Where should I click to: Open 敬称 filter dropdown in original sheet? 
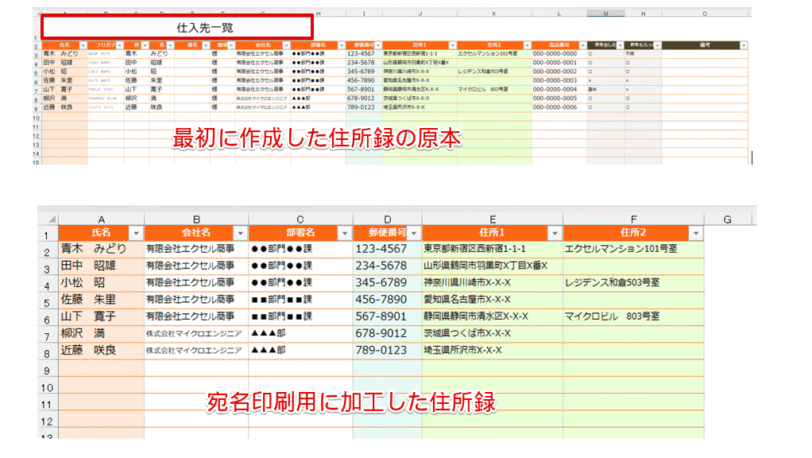231,46
